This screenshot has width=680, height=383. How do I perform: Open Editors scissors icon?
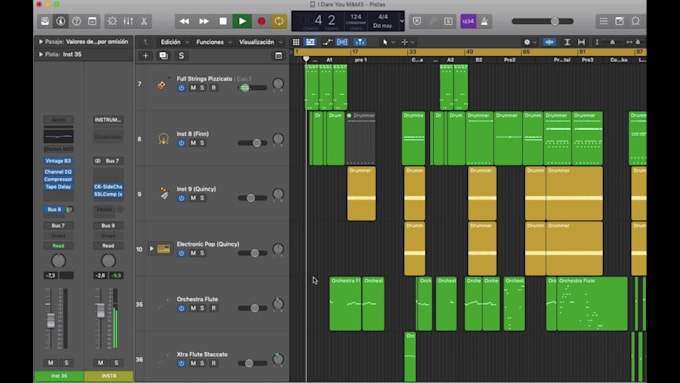[x=144, y=21]
